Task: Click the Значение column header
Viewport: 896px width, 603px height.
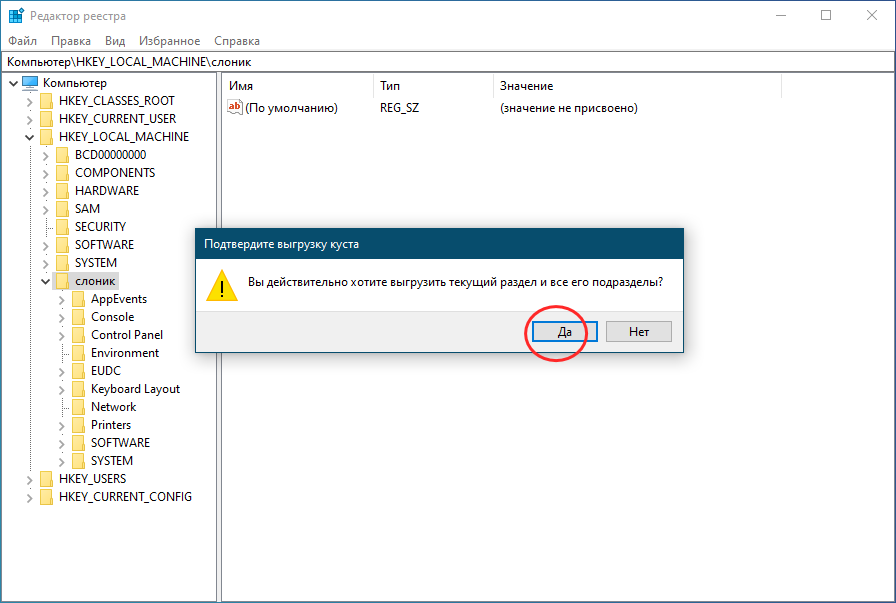Action: click(637, 86)
